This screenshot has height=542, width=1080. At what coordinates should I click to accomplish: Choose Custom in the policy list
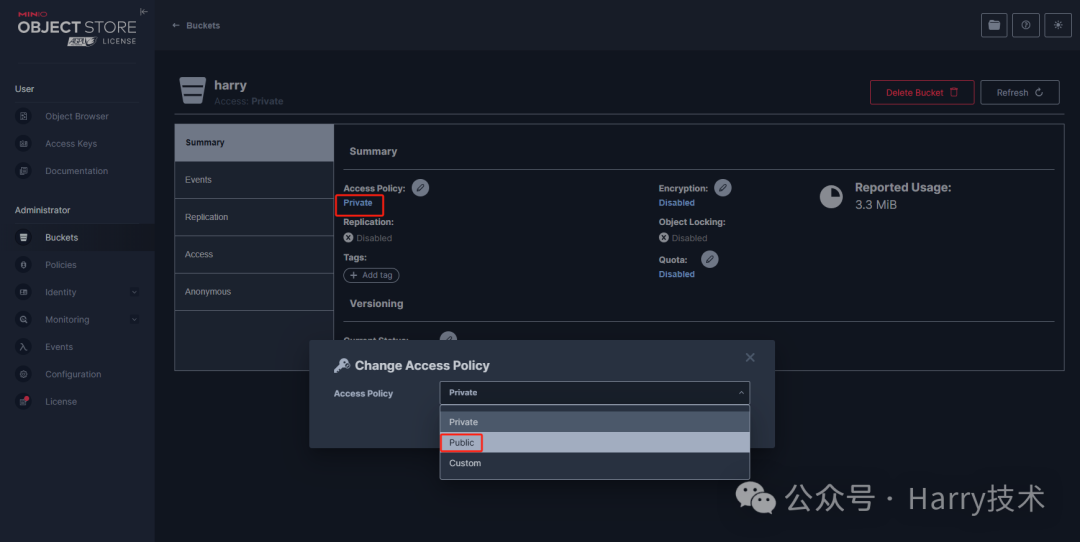tap(465, 463)
